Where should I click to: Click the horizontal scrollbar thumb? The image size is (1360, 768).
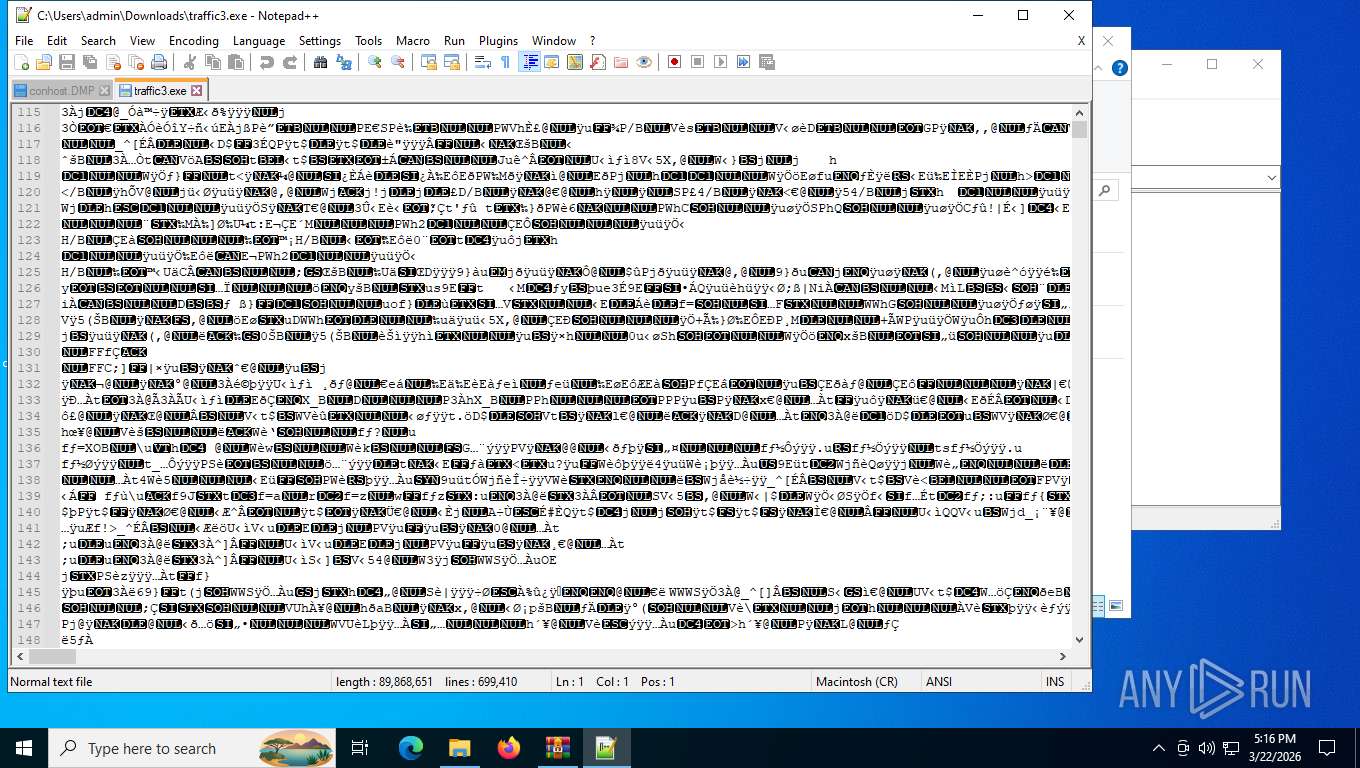[52, 657]
